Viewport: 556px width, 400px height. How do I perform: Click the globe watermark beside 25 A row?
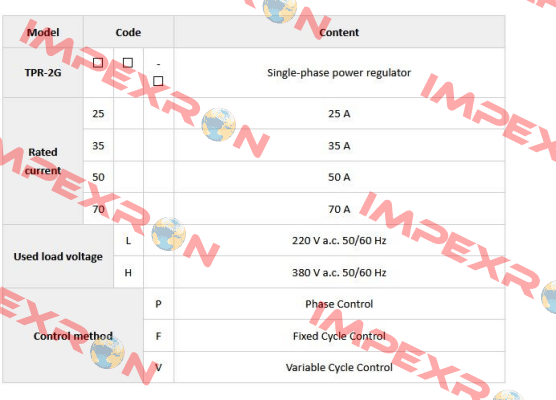tap(218, 124)
